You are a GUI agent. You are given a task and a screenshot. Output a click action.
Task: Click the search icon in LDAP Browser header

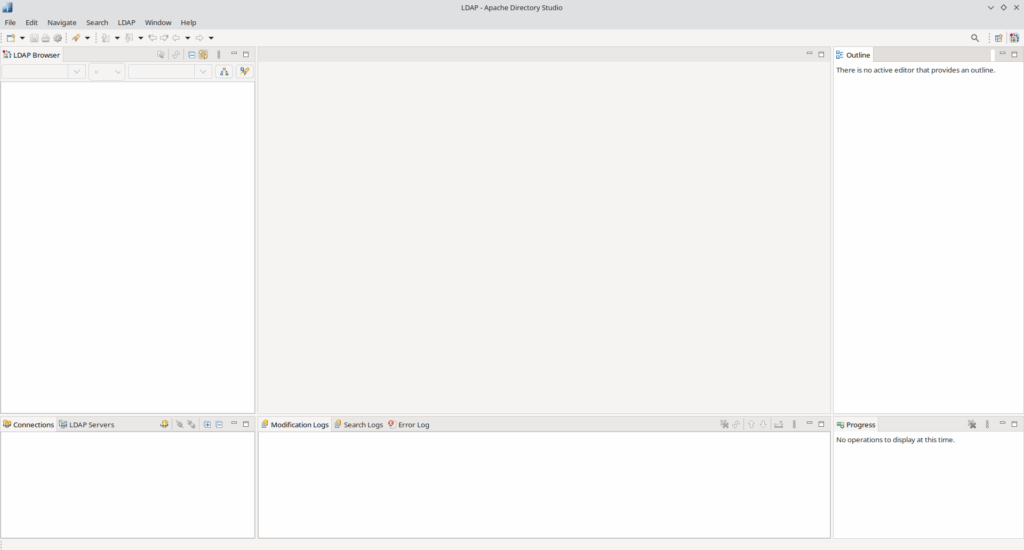[161, 55]
